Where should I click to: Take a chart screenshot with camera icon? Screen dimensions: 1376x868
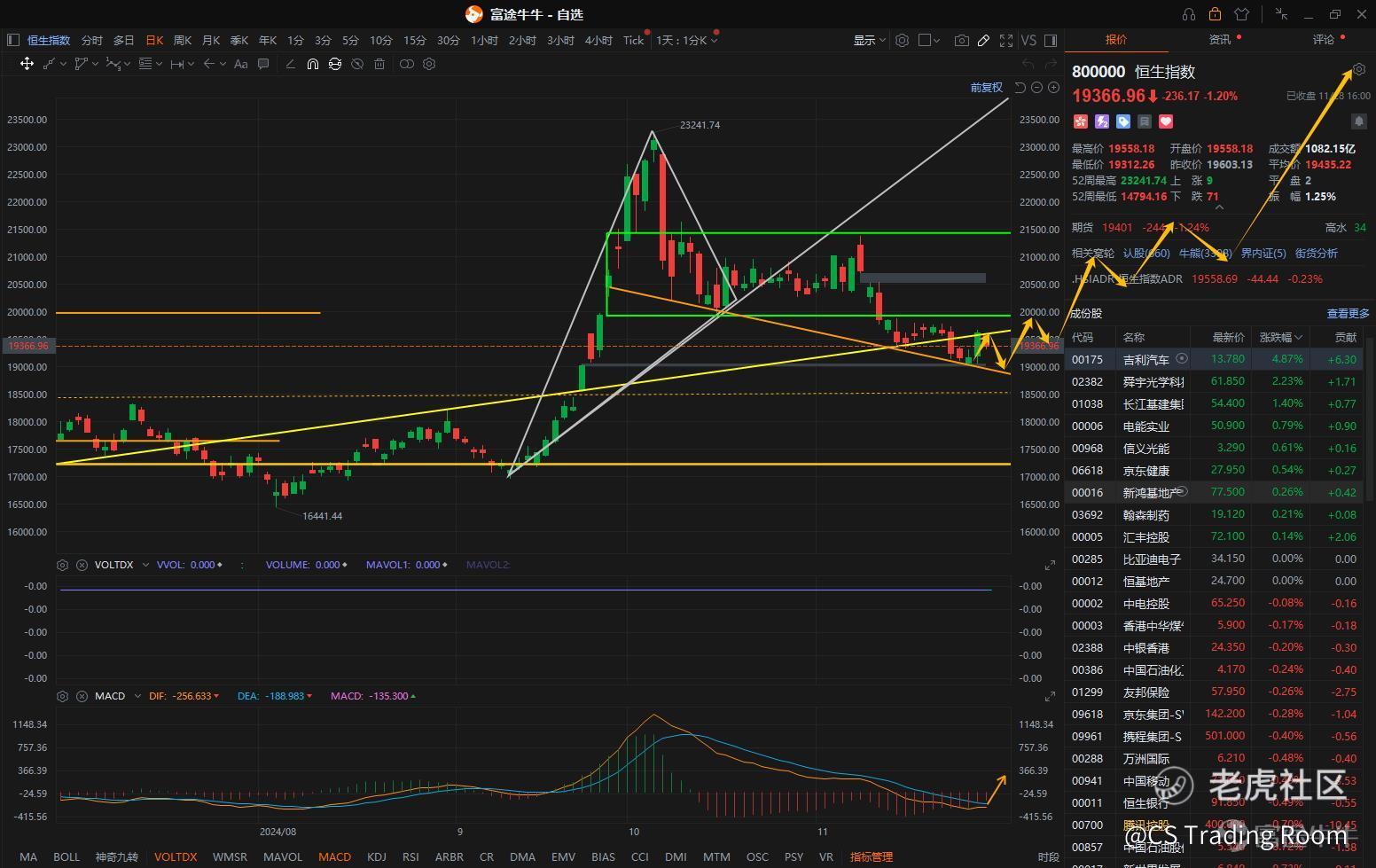pyautogui.click(x=961, y=40)
